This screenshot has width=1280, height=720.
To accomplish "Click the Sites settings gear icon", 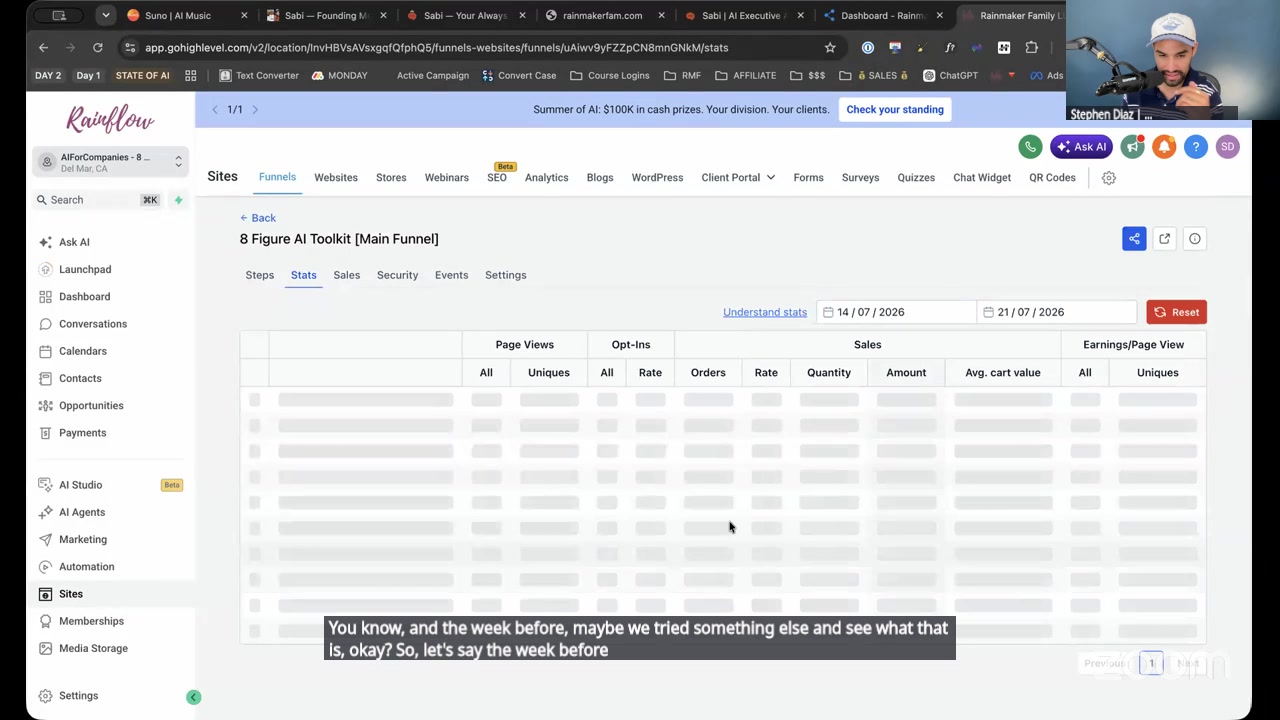I will coord(1108,178).
